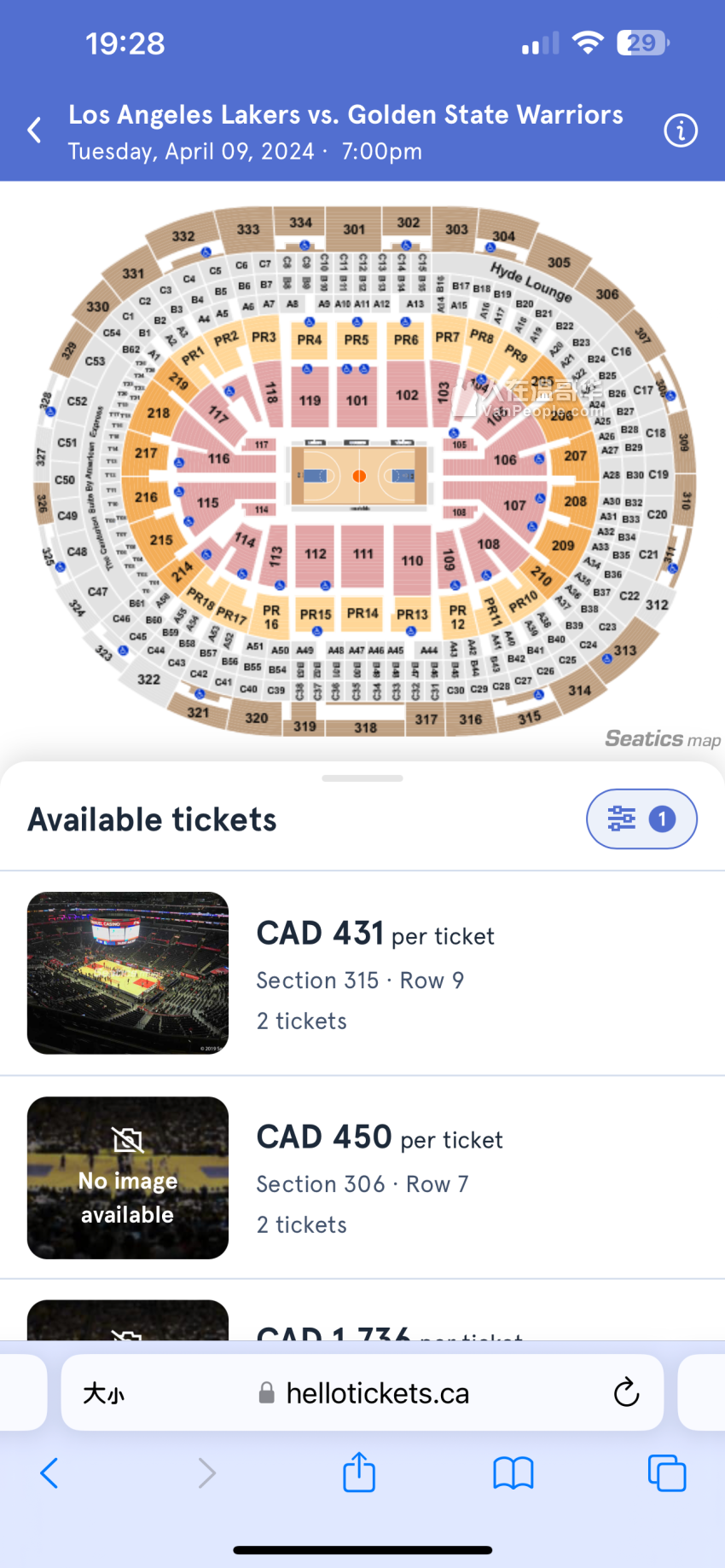Image resolution: width=725 pixels, height=1568 pixels.
Task: Tap the Hyde Lounge area on the map
Action: (531, 281)
